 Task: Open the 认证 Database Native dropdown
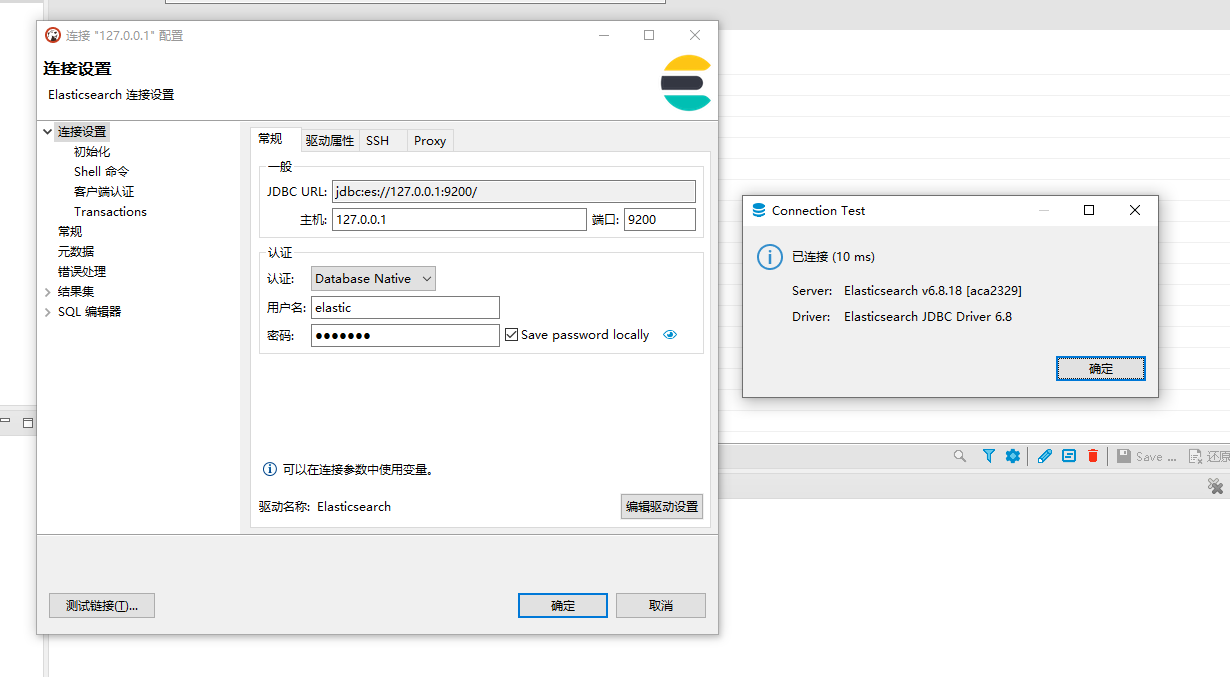click(x=374, y=279)
